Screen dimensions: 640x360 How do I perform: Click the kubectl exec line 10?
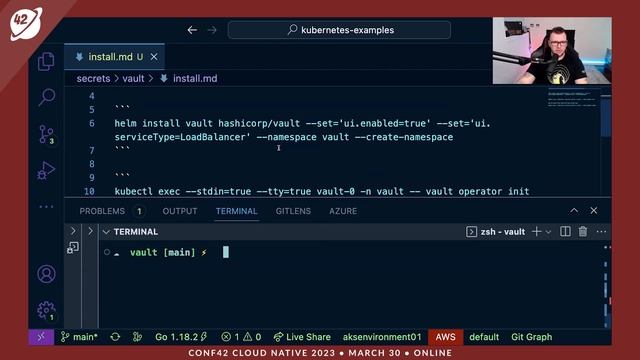click(322, 191)
